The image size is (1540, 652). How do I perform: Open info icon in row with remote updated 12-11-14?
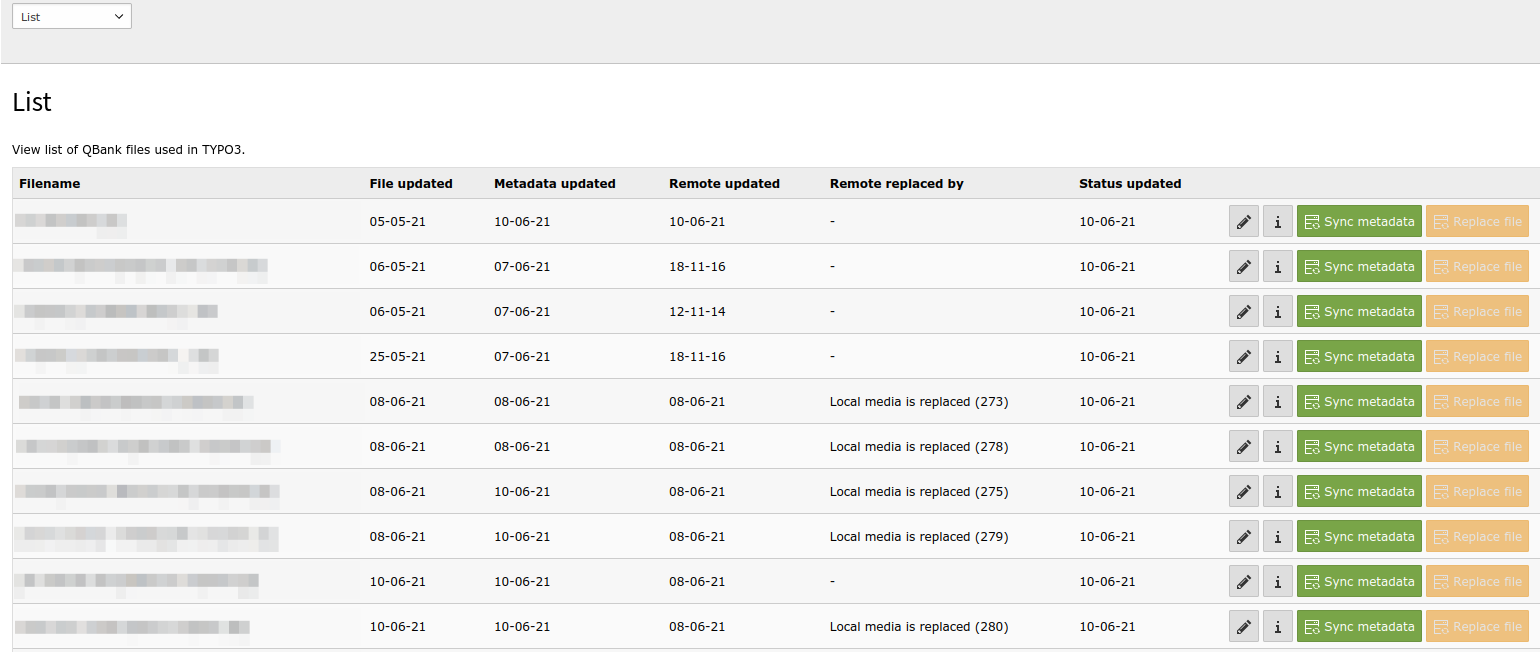click(x=1278, y=312)
